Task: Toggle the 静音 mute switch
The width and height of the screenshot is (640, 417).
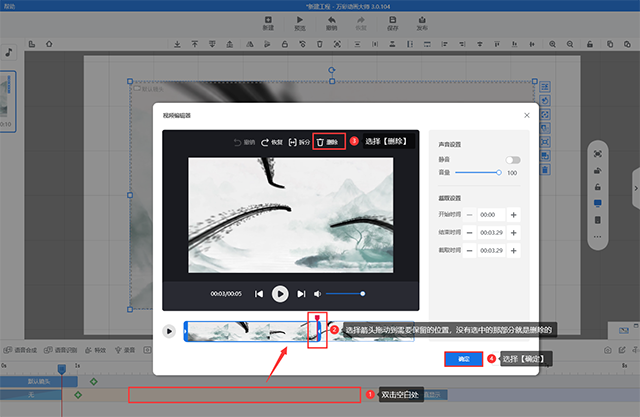Action: [x=513, y=160]
